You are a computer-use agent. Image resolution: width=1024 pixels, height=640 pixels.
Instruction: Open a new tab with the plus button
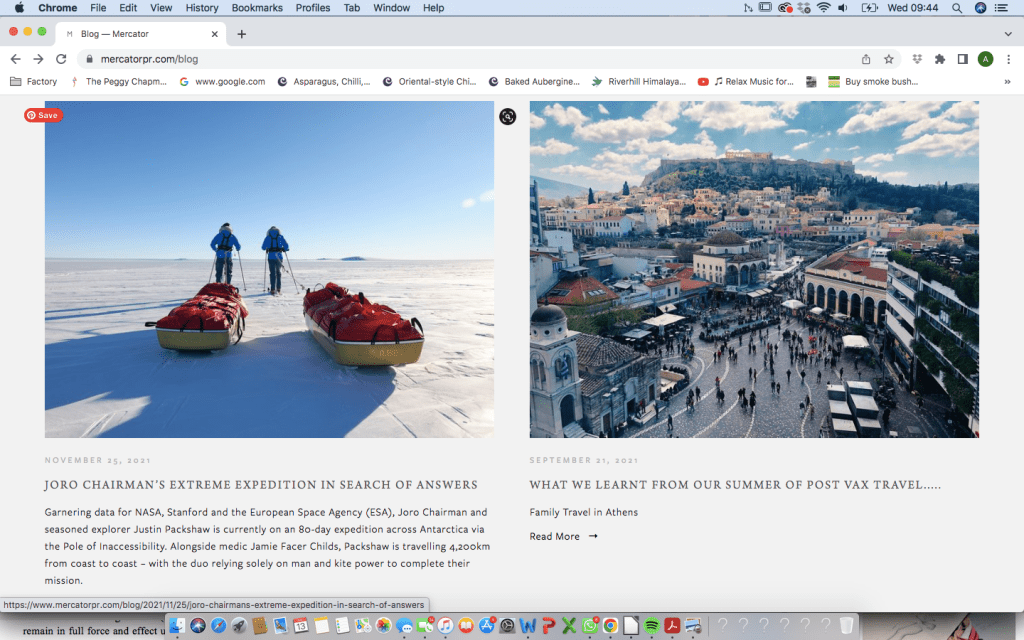click(x=241, y=33)
